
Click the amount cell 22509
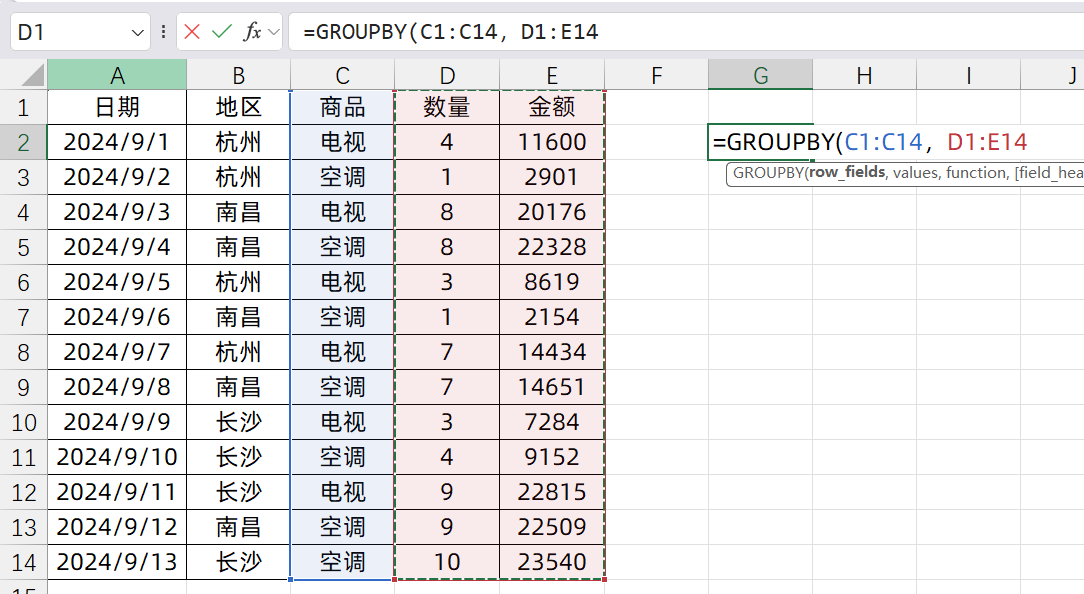coord(552,527)
